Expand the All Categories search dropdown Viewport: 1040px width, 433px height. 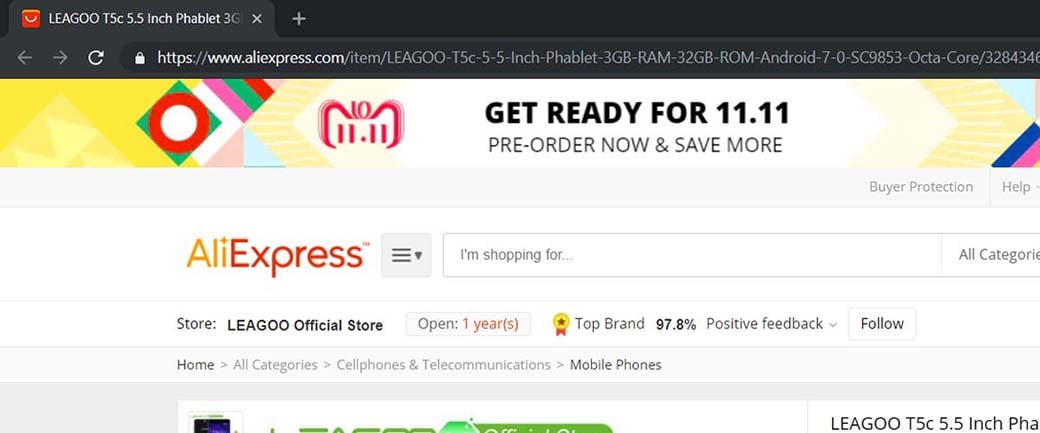coord(991,255)
